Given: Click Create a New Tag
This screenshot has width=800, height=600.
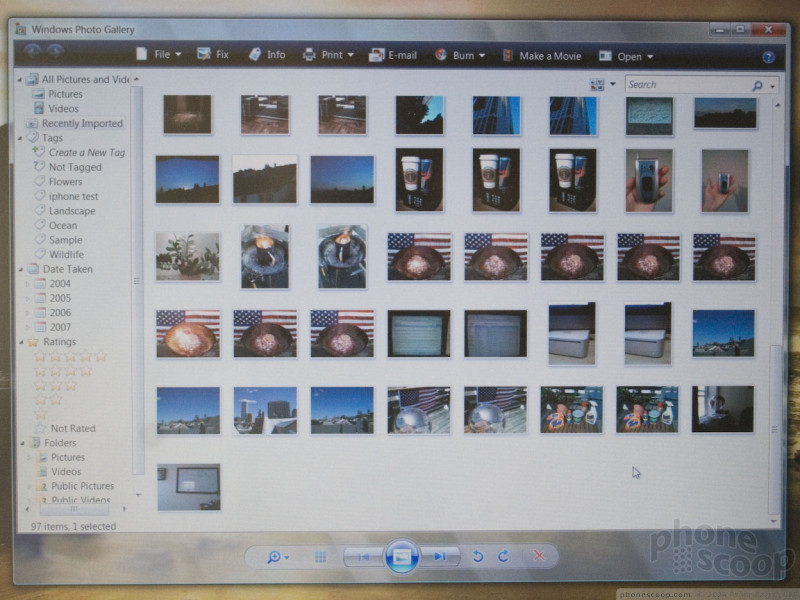Looking at the screenshot, I should [x=86, y=153].
